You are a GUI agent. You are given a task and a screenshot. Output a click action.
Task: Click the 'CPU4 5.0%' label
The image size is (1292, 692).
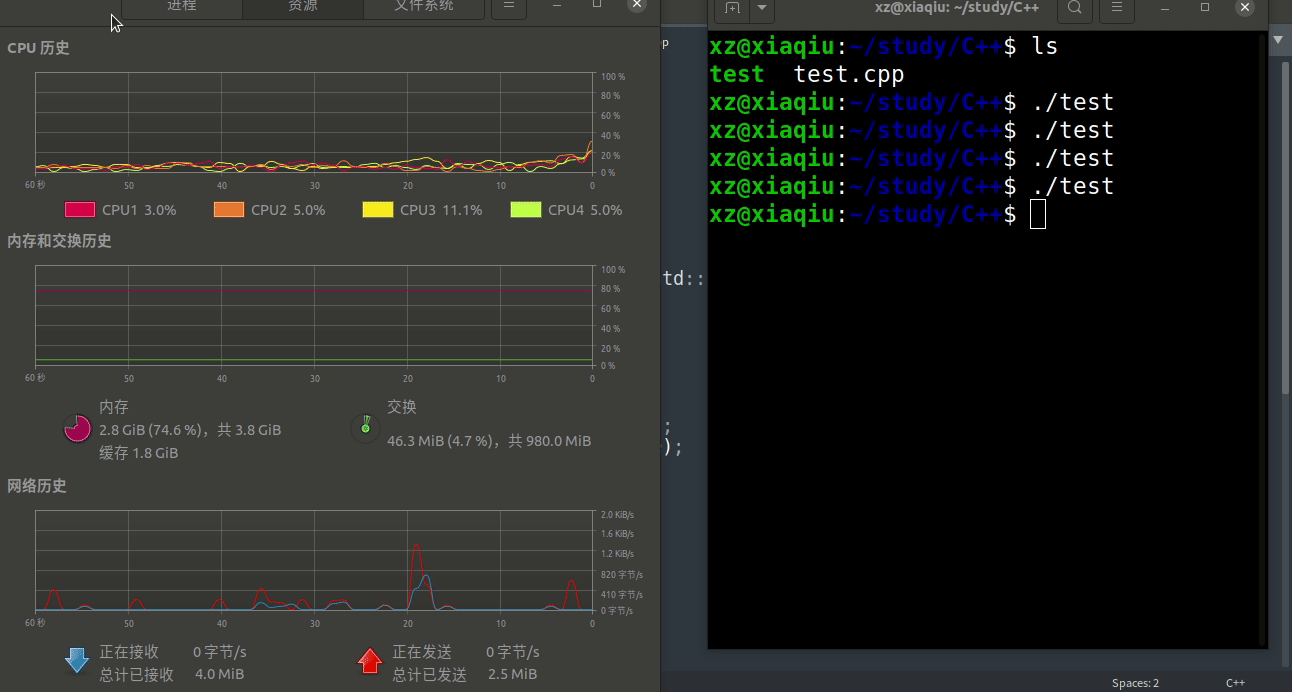[x=585, y=210]
